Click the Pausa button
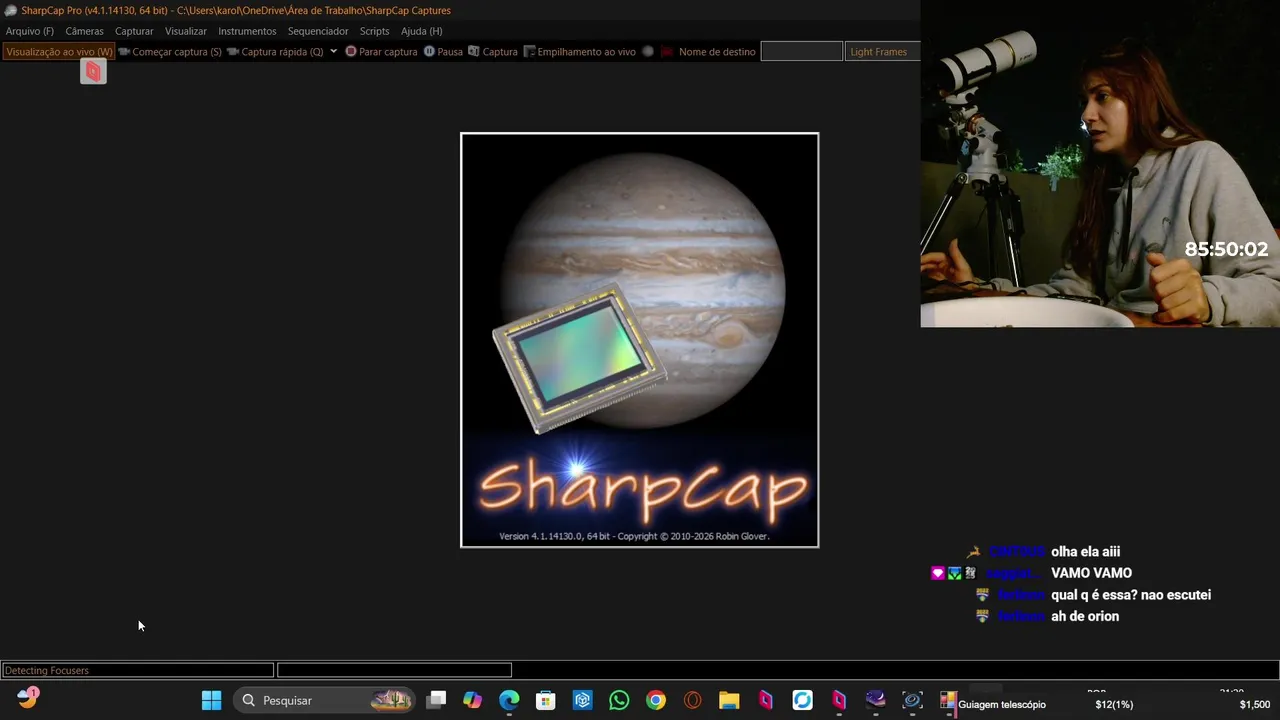Image resolution: width=1280 pixels, height=720 pixels. [x=443, y=52]
